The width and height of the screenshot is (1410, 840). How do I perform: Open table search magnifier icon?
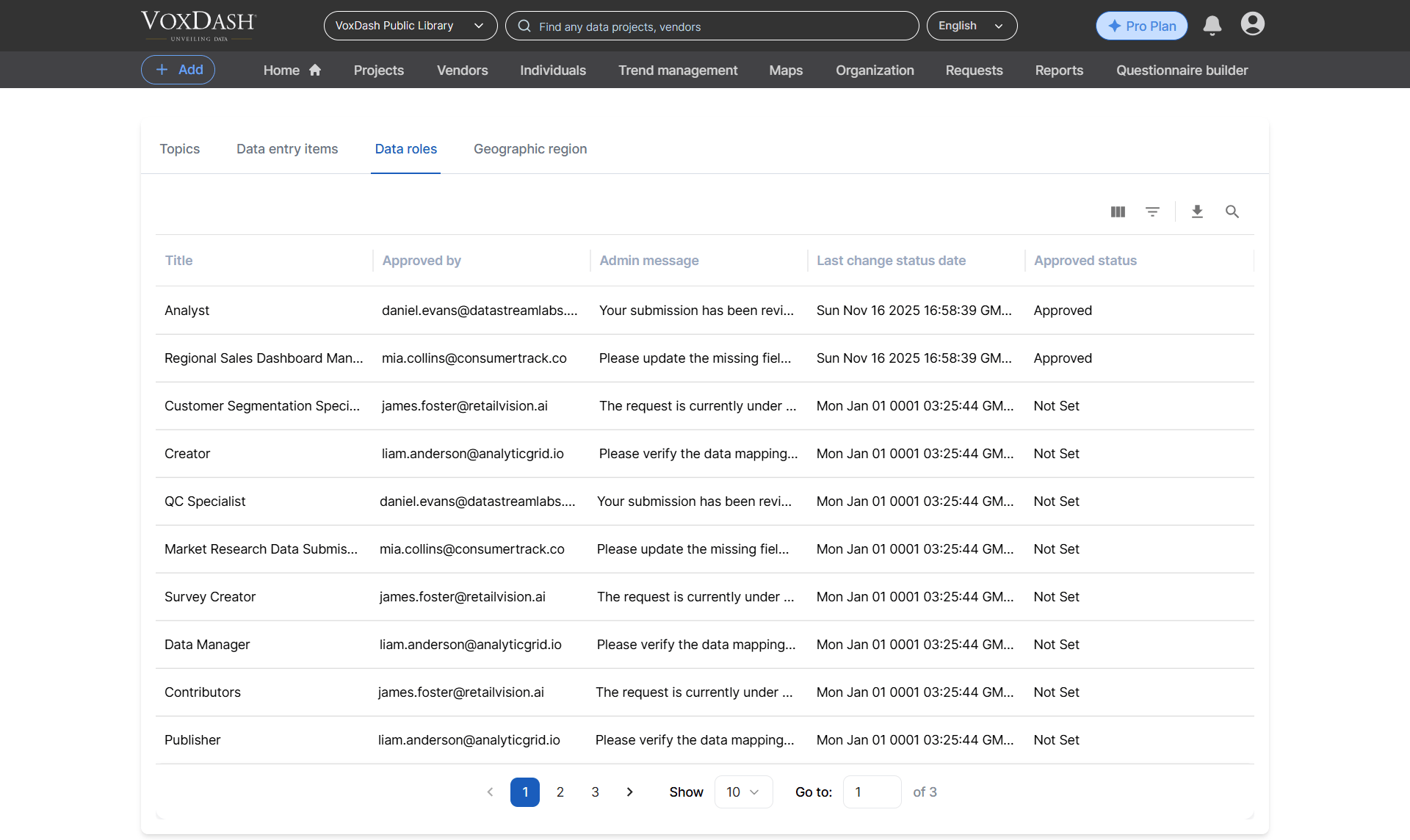(x=1232, y=211)
